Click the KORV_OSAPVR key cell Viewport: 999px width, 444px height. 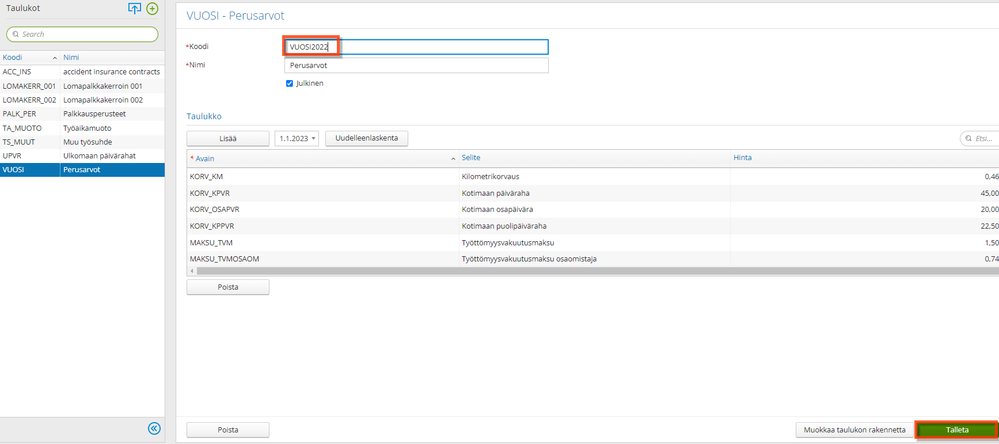click(322, 210)
